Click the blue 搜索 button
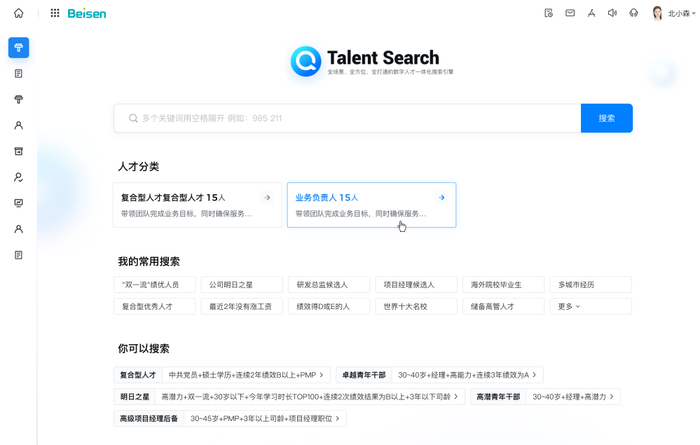 tap(607, 118)
